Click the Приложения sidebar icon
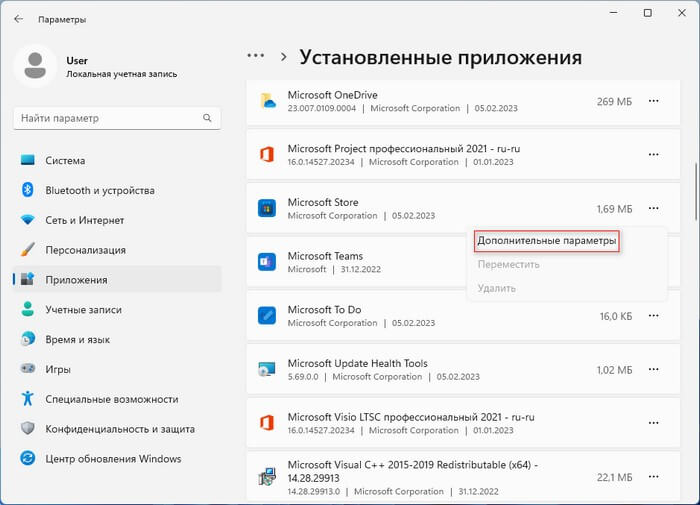This screenshot has width=700, height=505. [28, 280]
